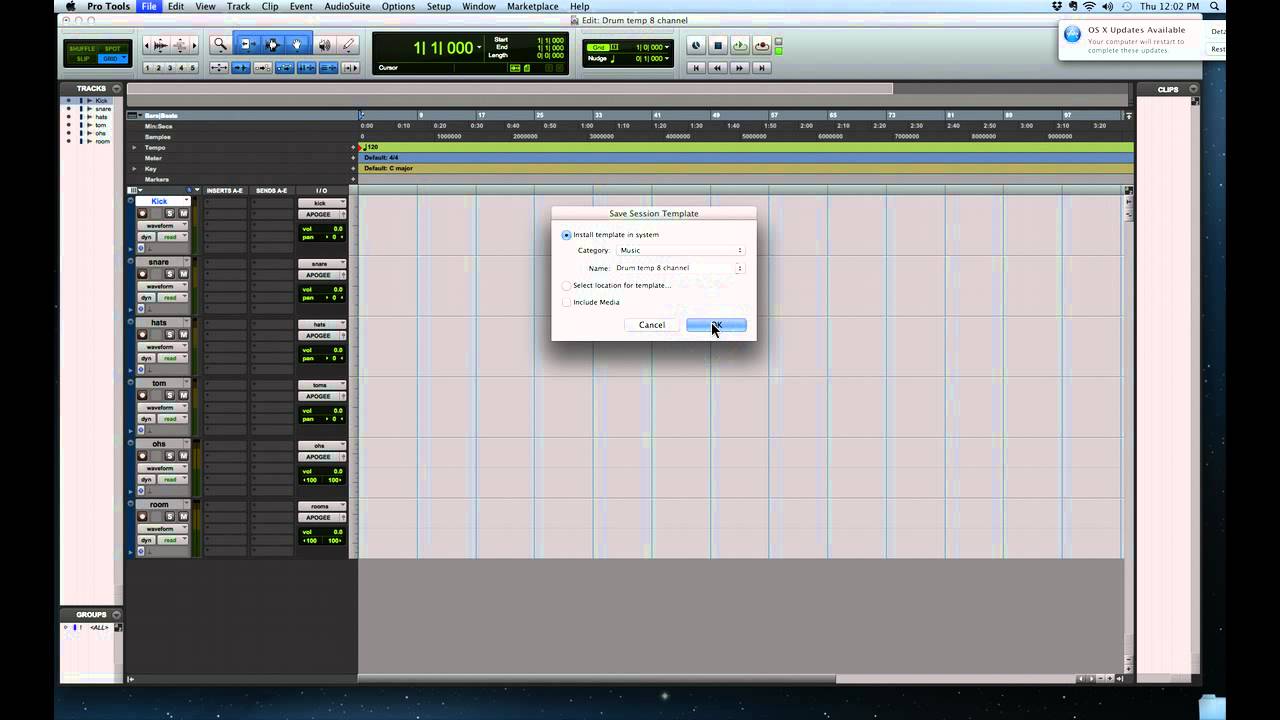Open the Apple menu
This screenshot has width=1280, height=720.
tap(71, 6)
